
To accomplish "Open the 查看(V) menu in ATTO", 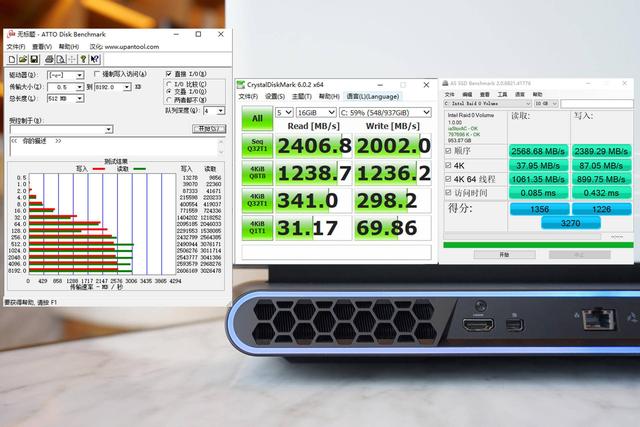I will point(42,47).
